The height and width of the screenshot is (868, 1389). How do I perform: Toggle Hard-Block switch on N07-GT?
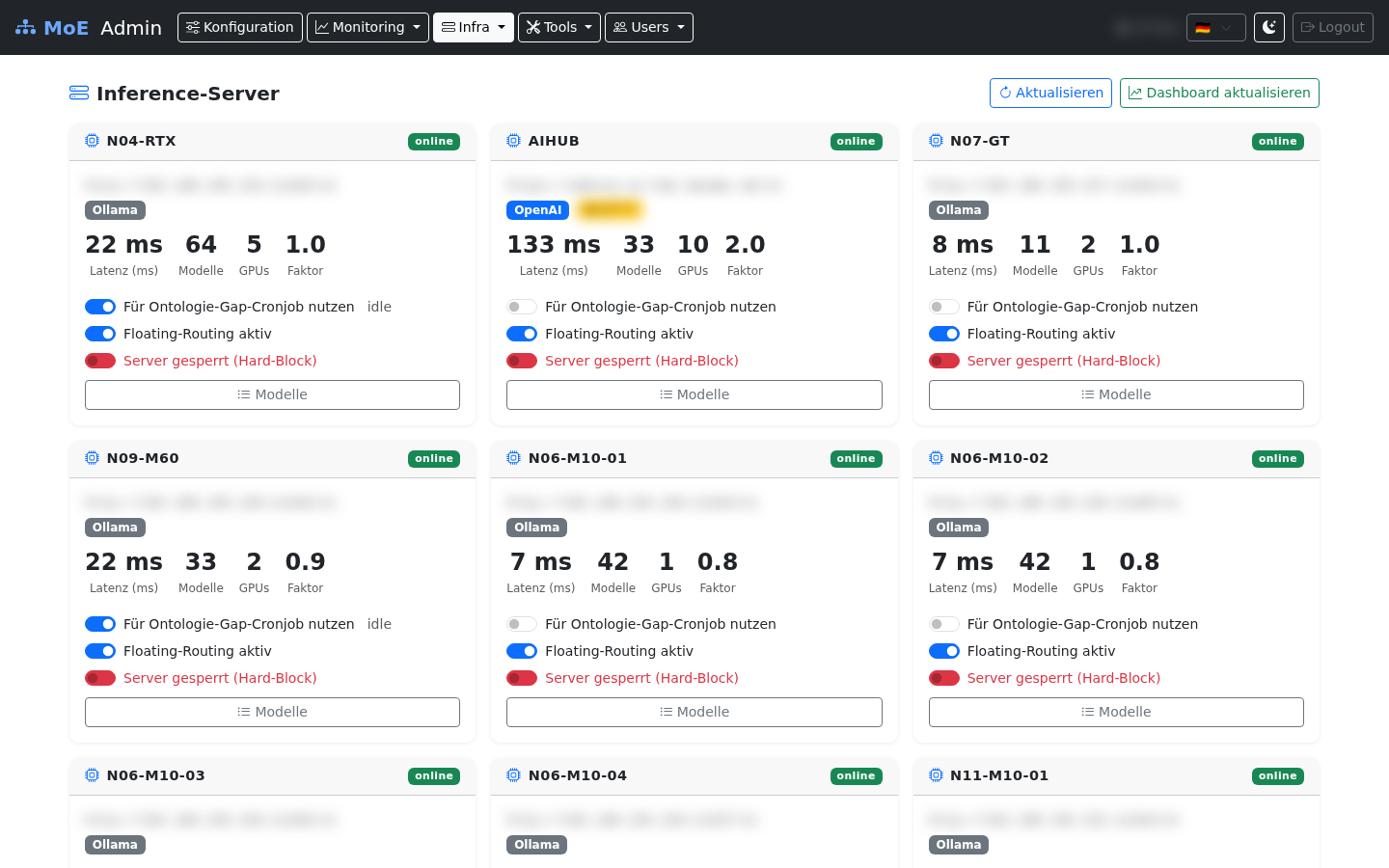tap(944, 361)
